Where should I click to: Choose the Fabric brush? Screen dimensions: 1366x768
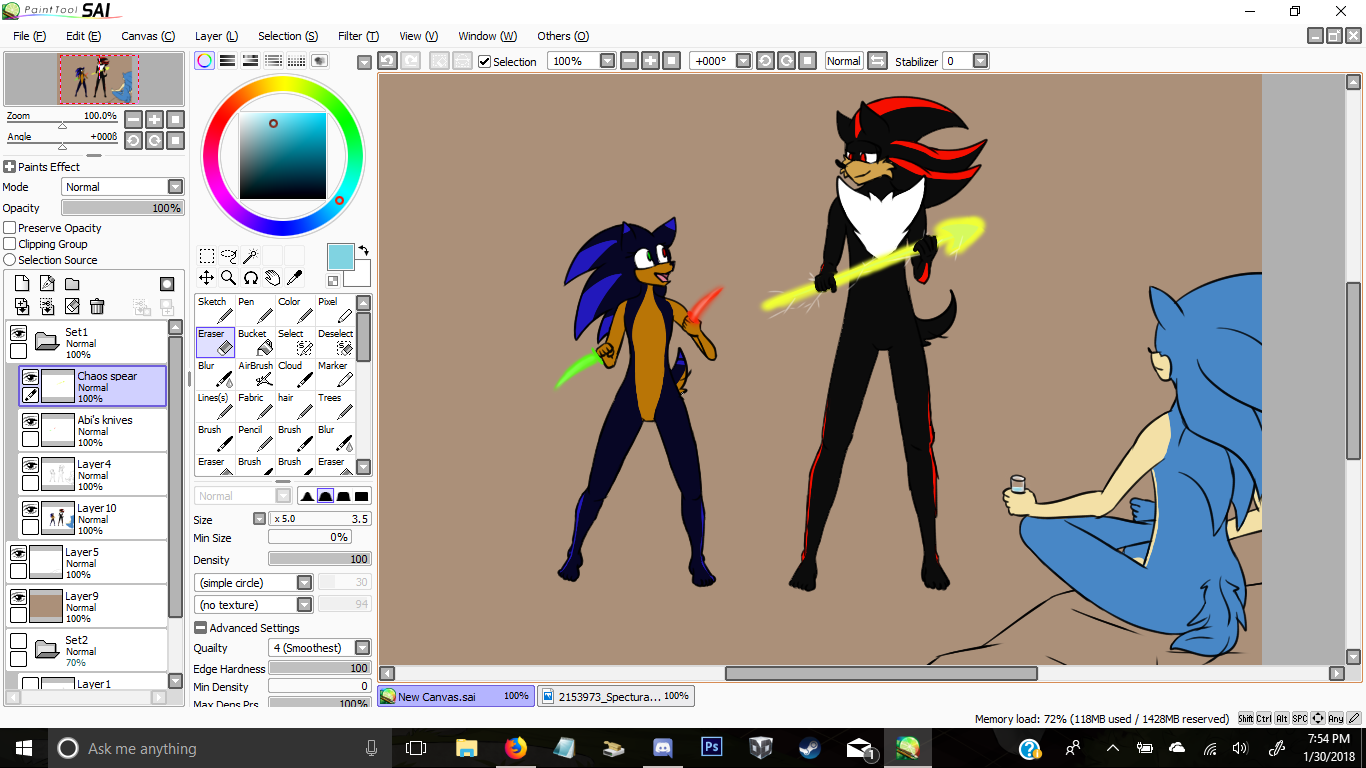pos(255,406)
